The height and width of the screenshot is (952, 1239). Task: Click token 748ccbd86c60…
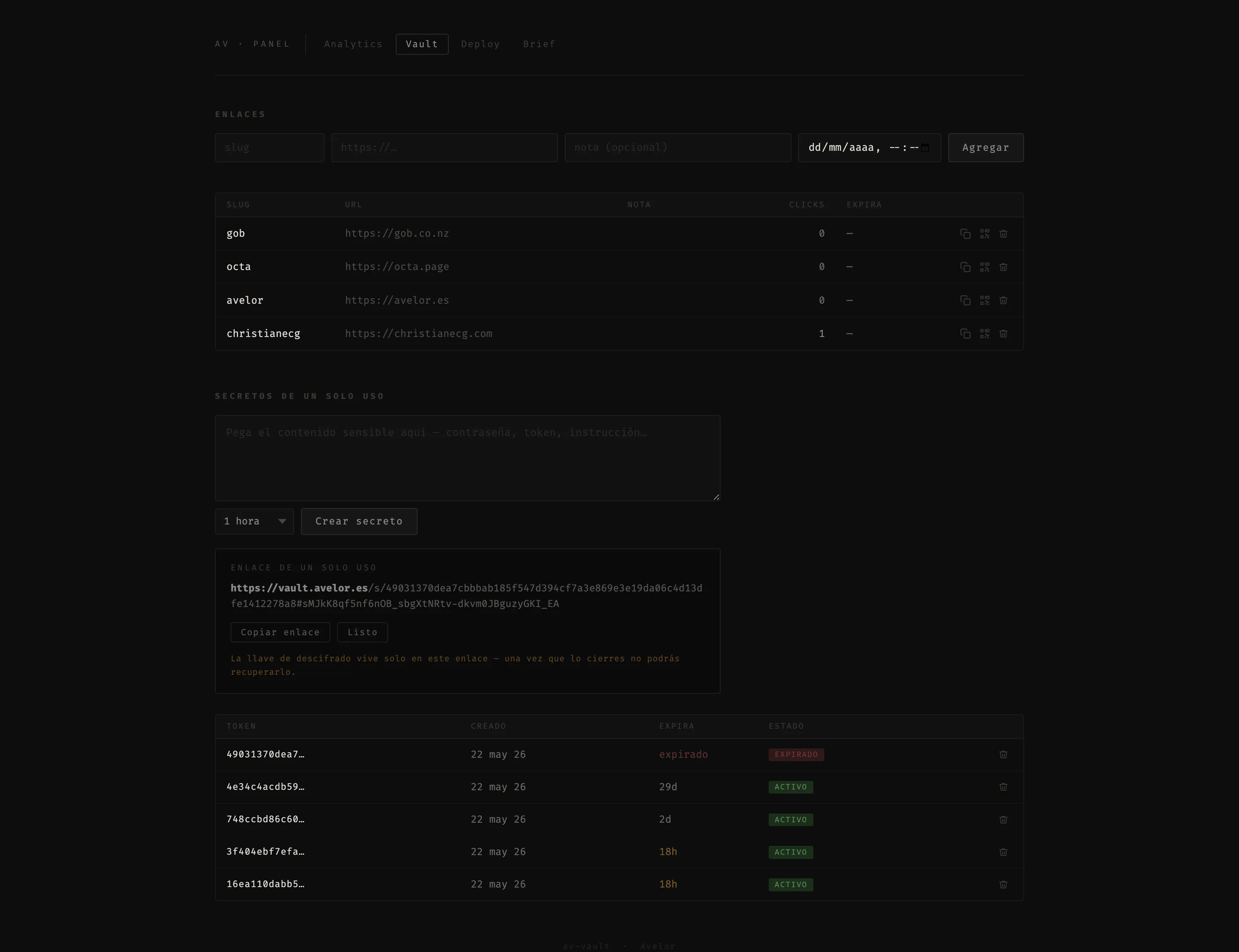tap(265, 819)
